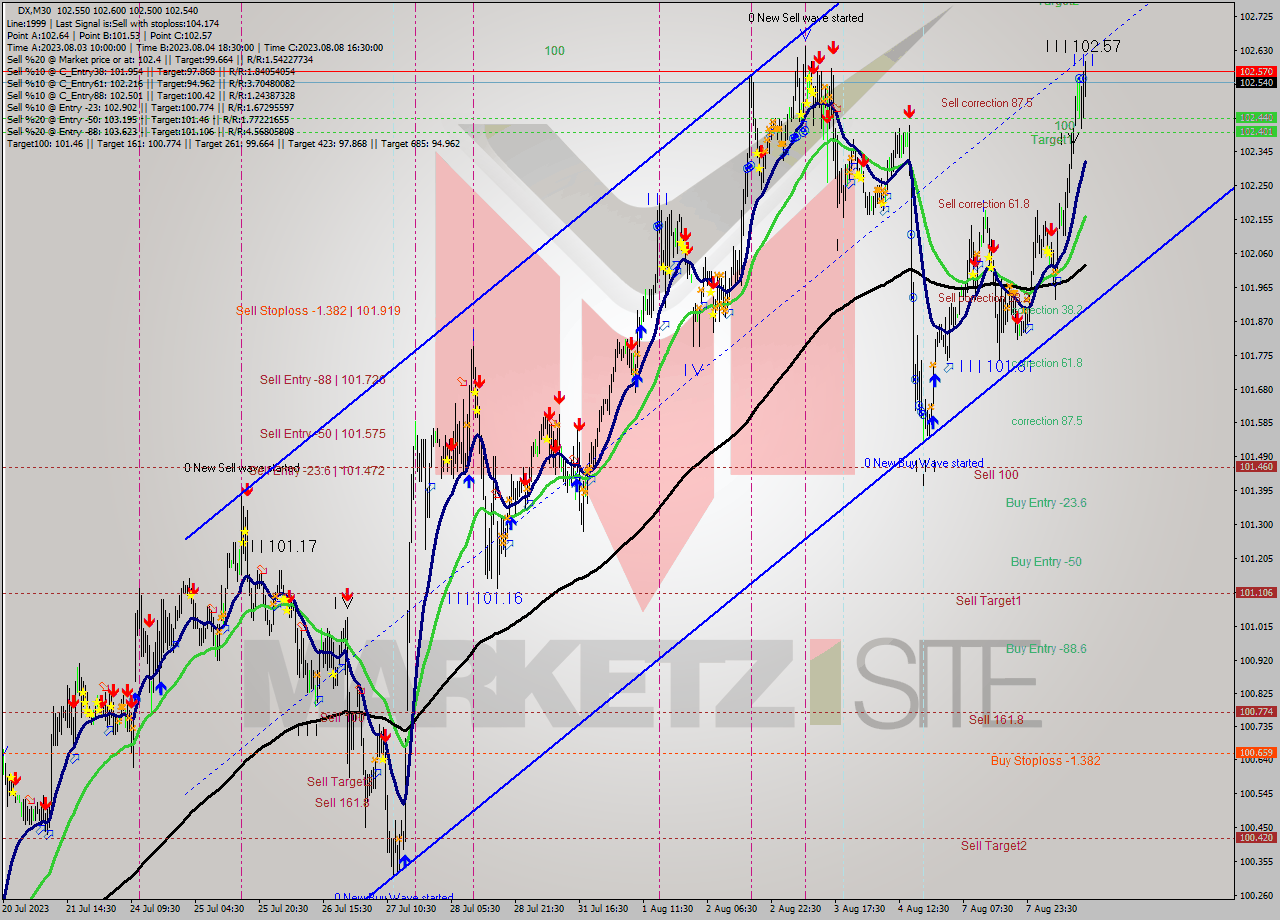Screen dimensions: 1280x920
Task: Select the '2 Aug 22:30' time label
Action: coord(796,909)
